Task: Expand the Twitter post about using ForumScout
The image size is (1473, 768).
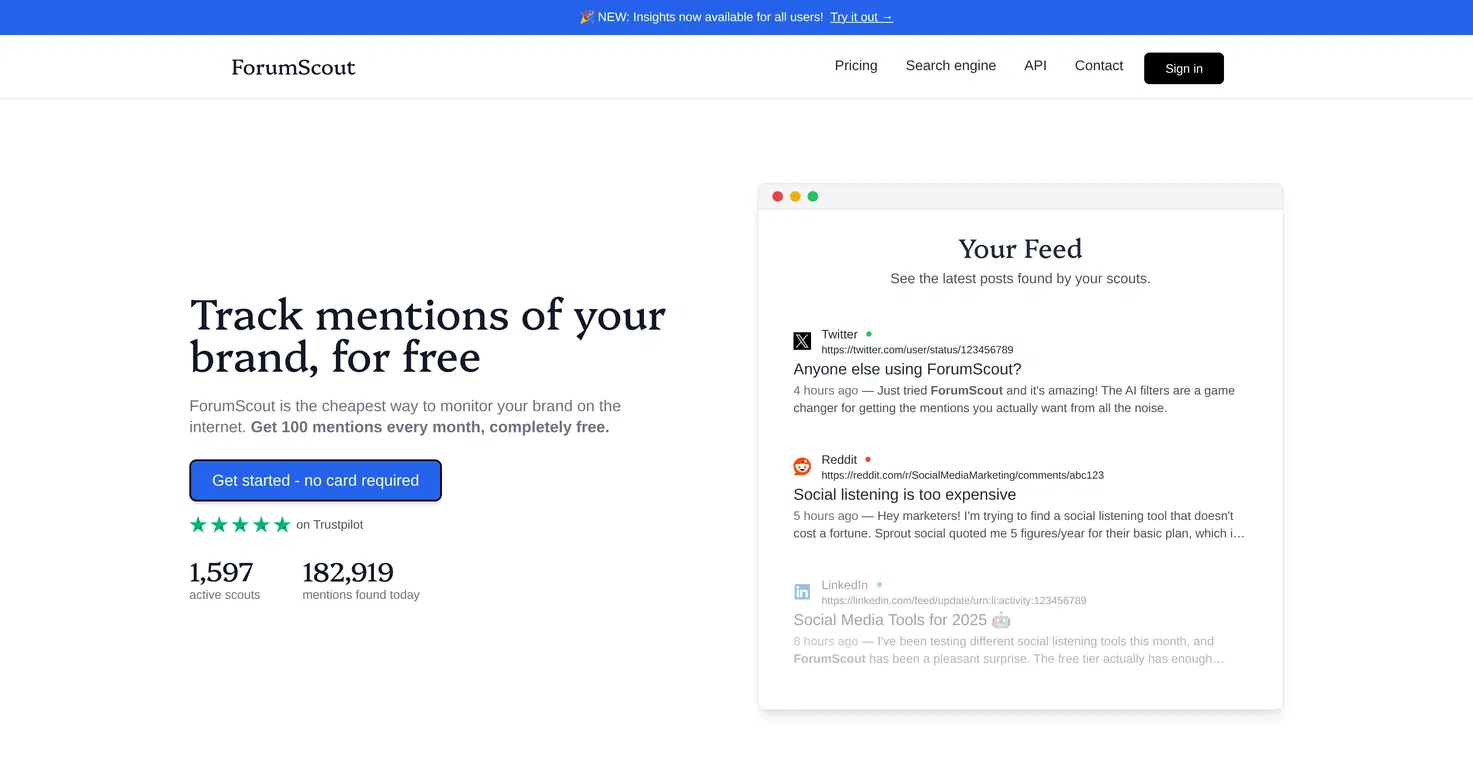Action: 906,369
